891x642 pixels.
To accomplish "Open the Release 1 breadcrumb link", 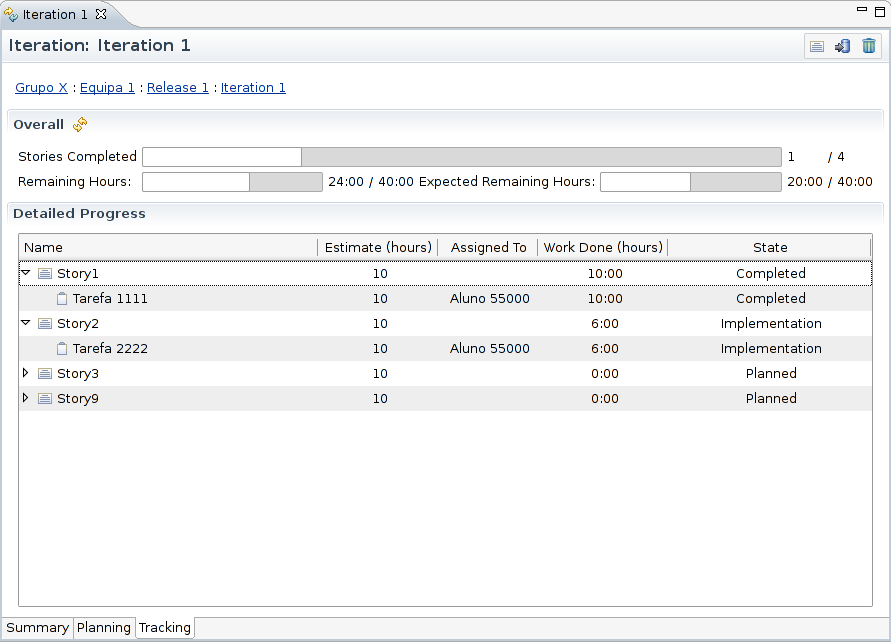I will 177,88.
